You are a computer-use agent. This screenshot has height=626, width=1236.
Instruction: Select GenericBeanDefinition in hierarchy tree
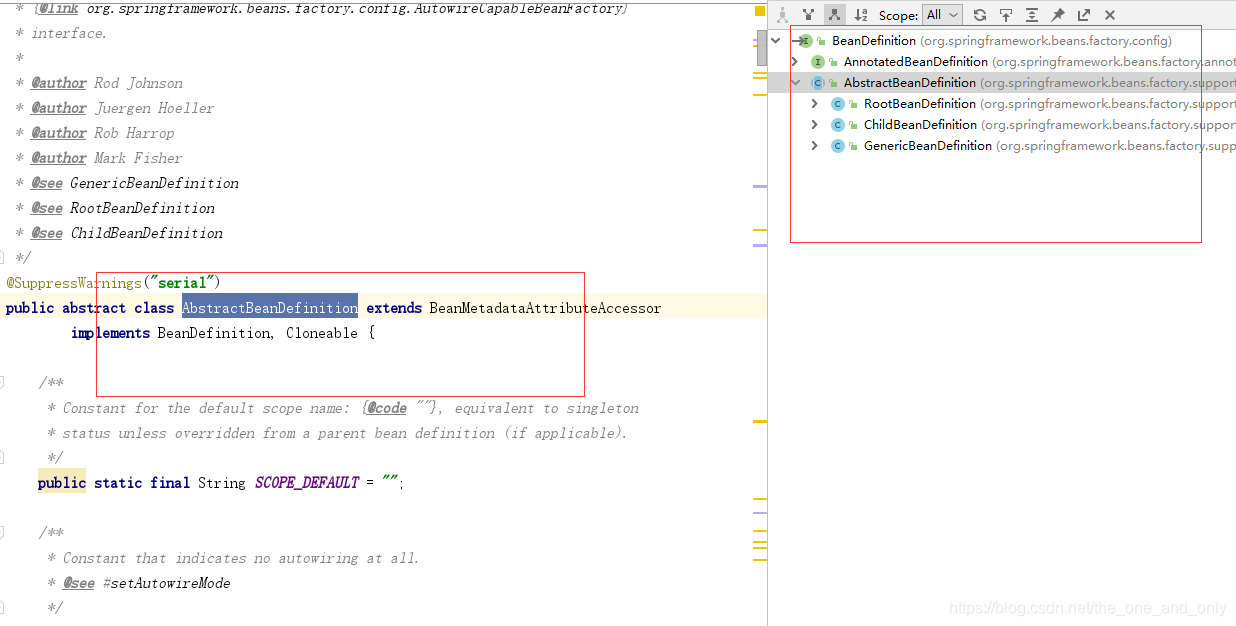tap(1002, 146)
